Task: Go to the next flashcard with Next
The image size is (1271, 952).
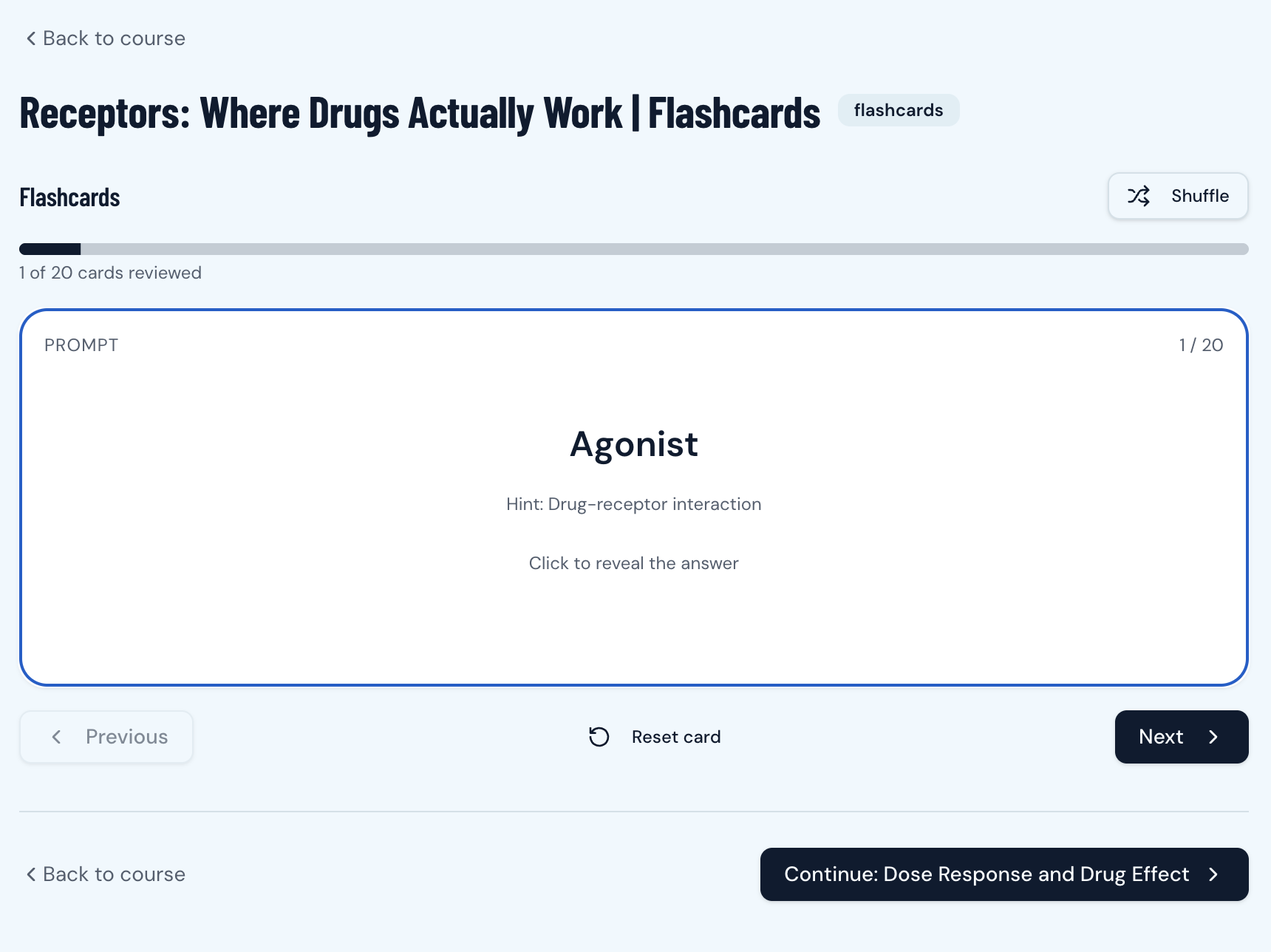Action: pos(1182,737)
